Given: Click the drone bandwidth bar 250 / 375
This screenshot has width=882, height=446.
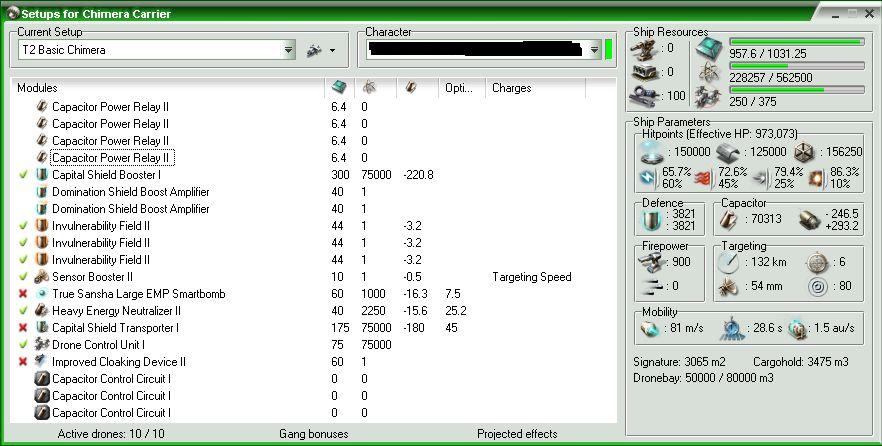Looking at the screenshot, I should tap(796, 89).
